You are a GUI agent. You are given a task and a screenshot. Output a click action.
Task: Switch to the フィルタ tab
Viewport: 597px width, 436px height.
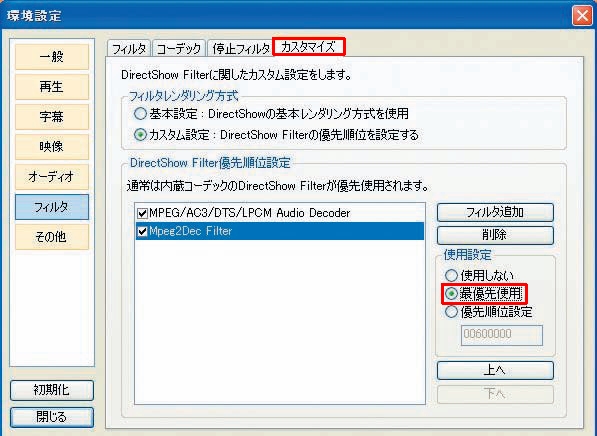(x=129, y=49)
